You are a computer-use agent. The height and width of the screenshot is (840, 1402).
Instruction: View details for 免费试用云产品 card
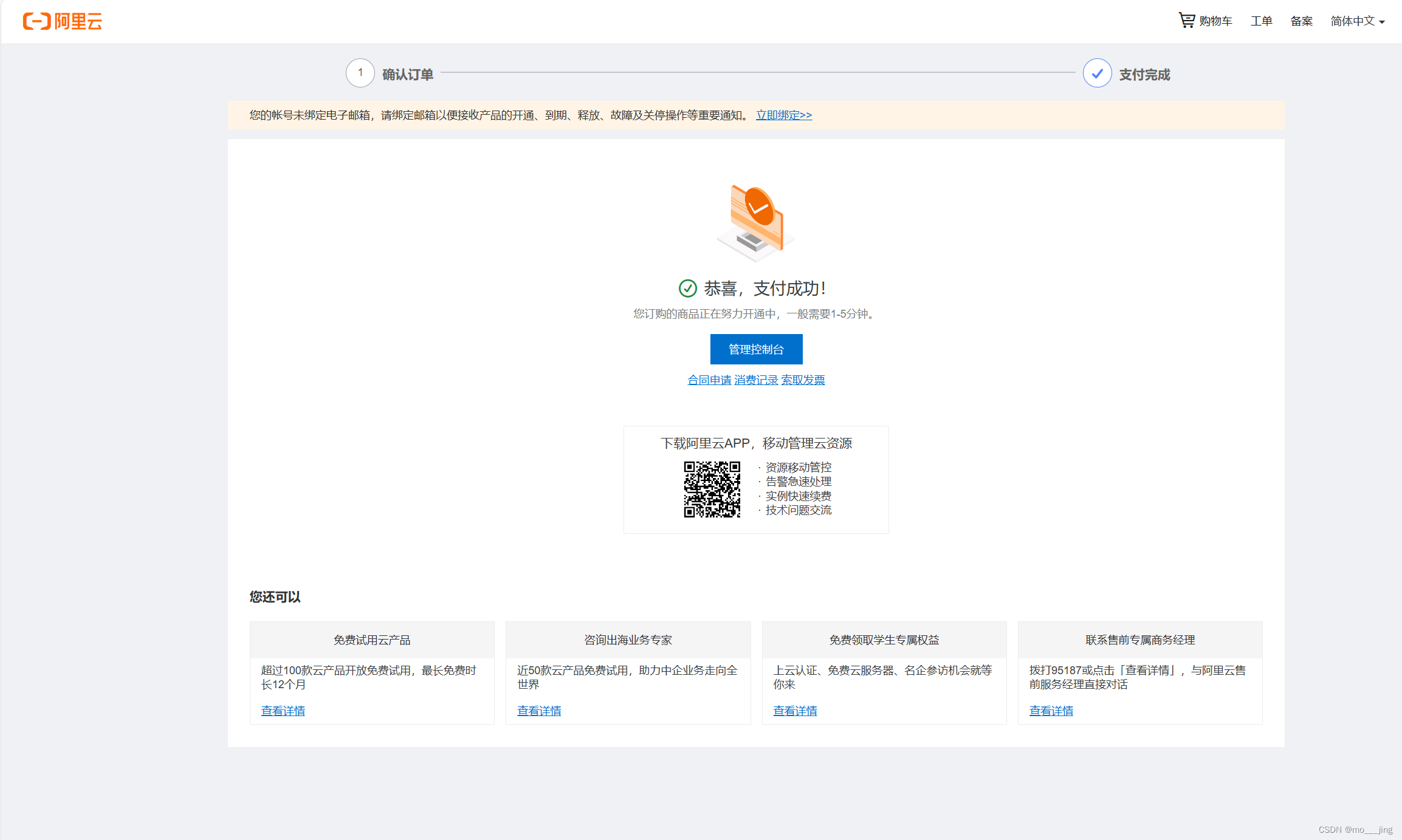[x=283, y=711]
